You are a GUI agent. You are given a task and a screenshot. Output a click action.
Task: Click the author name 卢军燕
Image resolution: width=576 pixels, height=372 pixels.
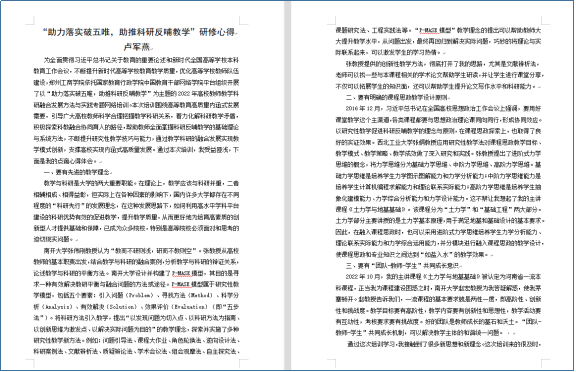click(137, 47)
